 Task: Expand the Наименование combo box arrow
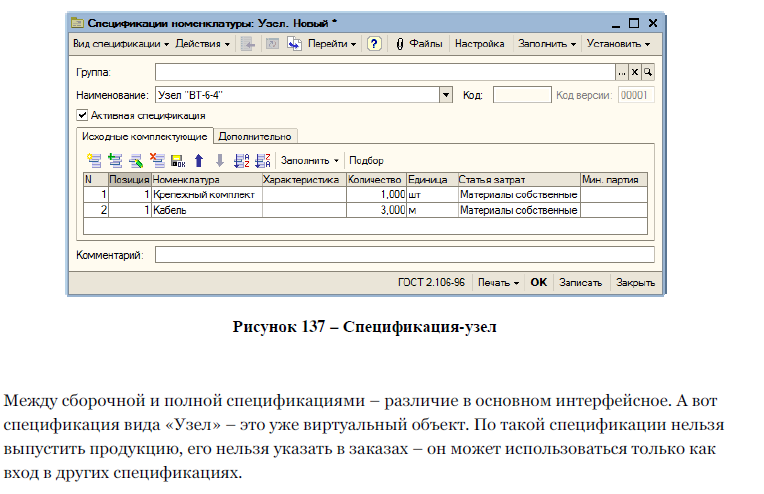(x=446, y=95)
